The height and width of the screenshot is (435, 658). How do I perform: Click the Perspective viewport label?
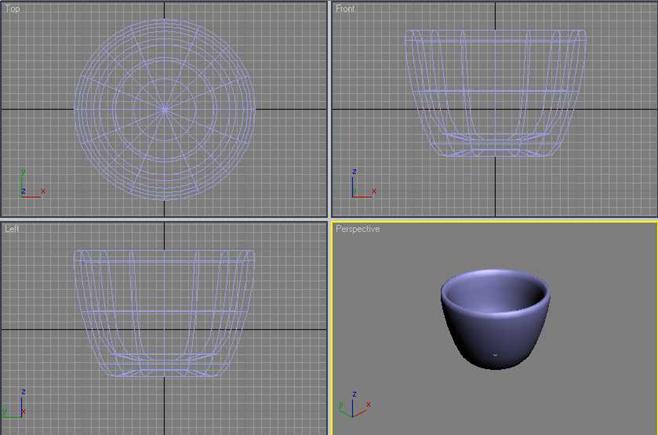coord(357,229)
